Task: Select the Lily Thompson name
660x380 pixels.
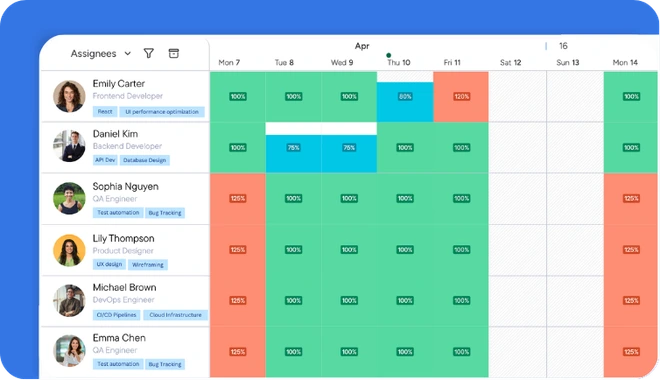Action: tap(123, 238)
